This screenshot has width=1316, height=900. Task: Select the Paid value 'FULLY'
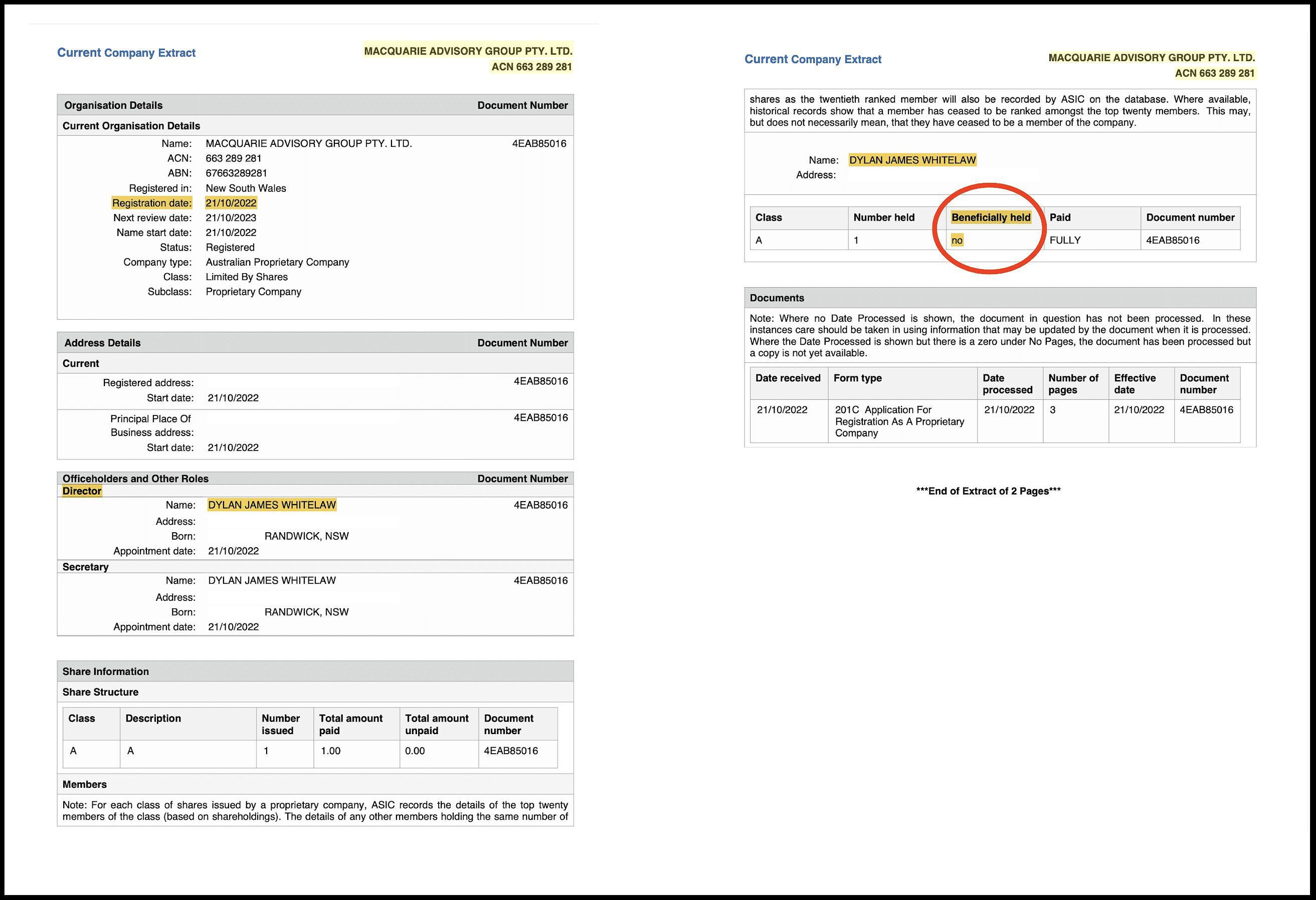coord(1065,241)
